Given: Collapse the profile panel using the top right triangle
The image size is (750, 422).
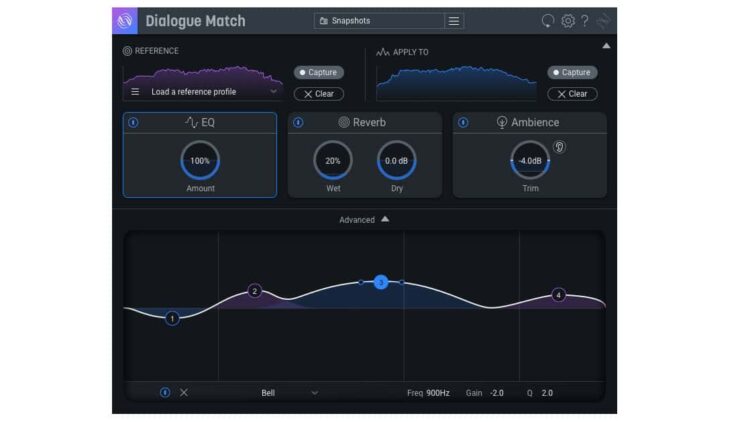Looking at the screenshot, I should pyautogui.click(x=606, y=46).
